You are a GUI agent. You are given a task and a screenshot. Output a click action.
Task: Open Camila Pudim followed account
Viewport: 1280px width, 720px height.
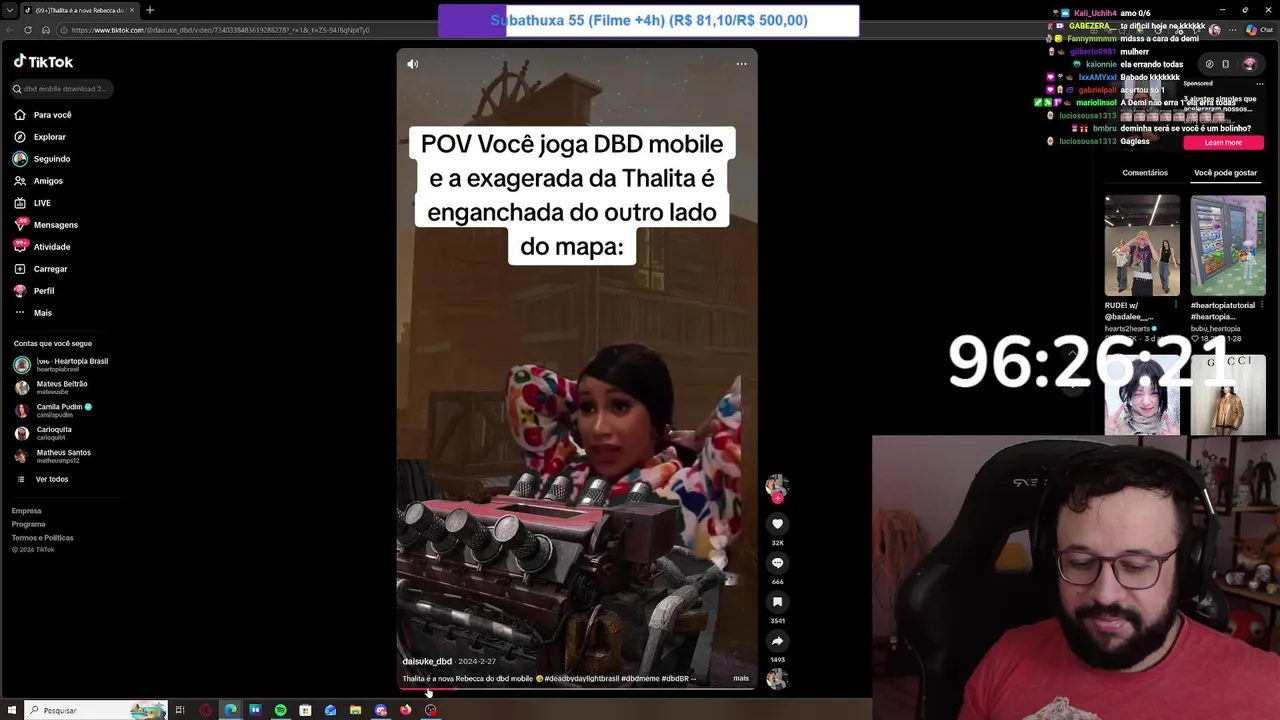coord(54,411)
